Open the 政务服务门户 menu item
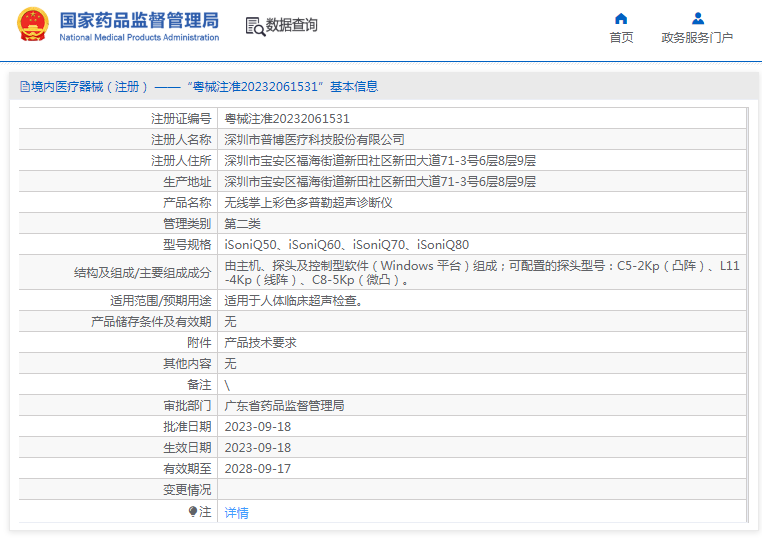The width and height of the screenshot is (762, 546). point(697,38)
